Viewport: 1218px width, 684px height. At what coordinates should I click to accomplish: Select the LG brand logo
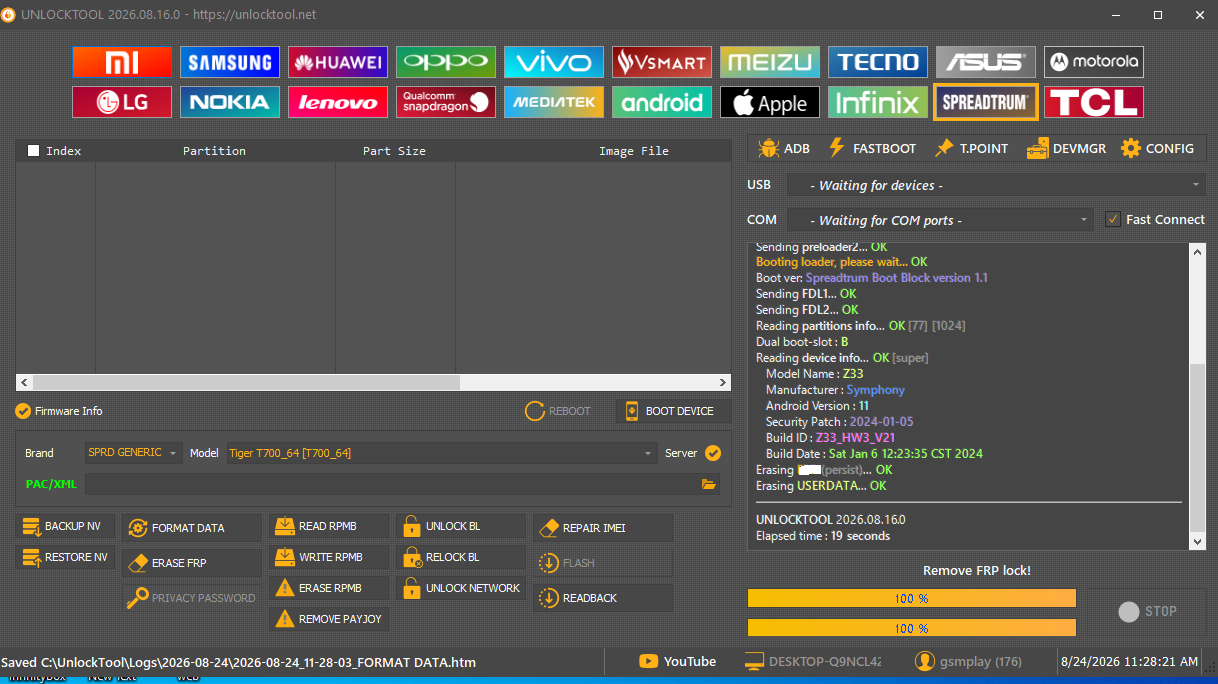tap(122, 102)
